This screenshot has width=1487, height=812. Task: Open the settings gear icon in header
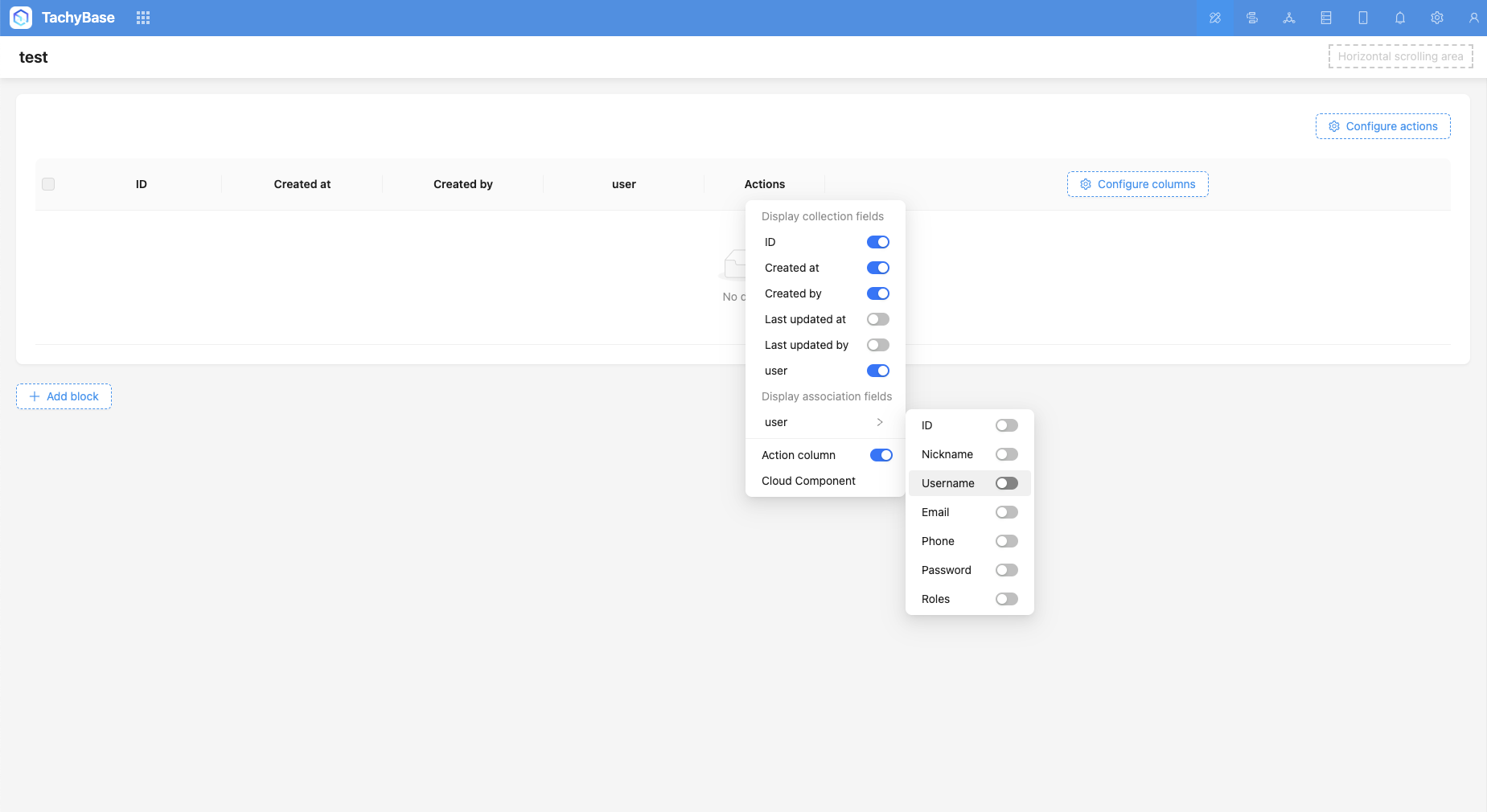(1437, 18)
